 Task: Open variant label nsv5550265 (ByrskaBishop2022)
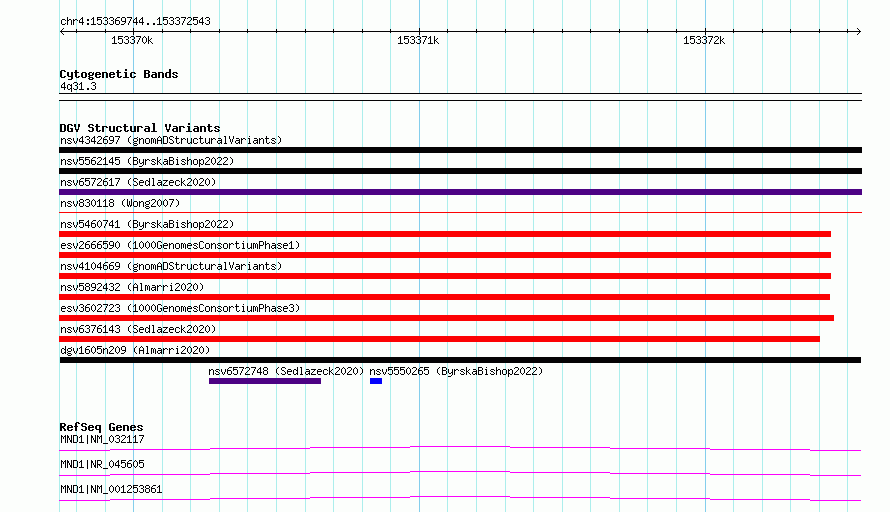tap(456, 371)
